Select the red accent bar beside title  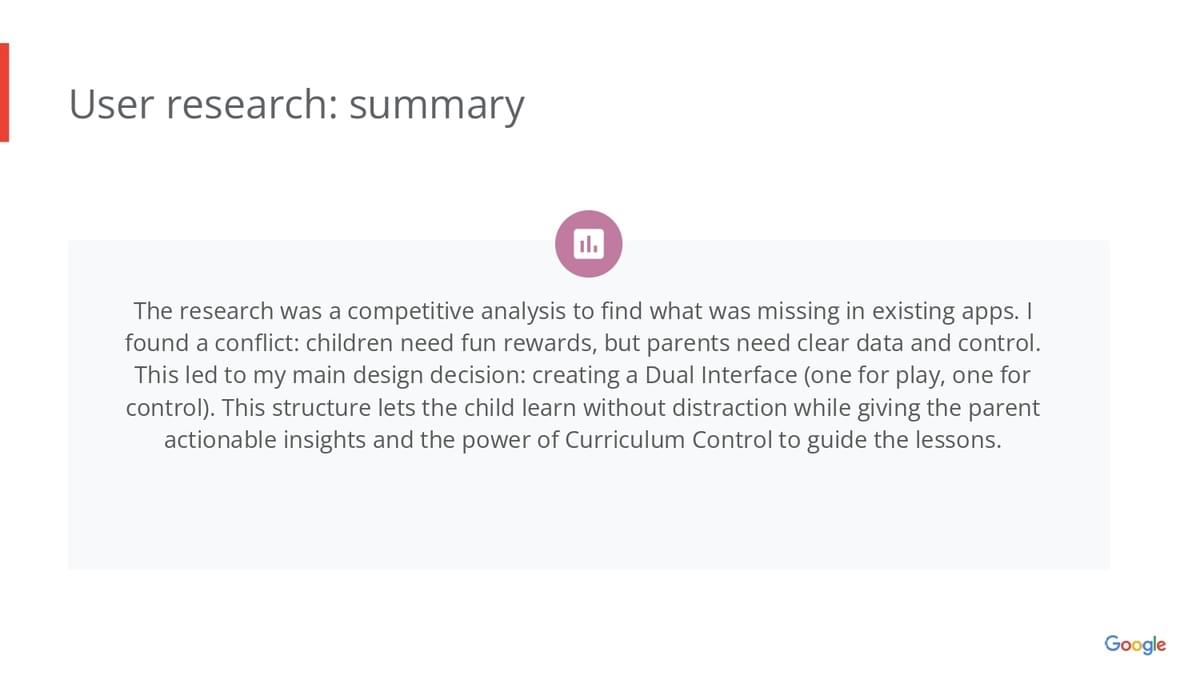pos(4,92)
